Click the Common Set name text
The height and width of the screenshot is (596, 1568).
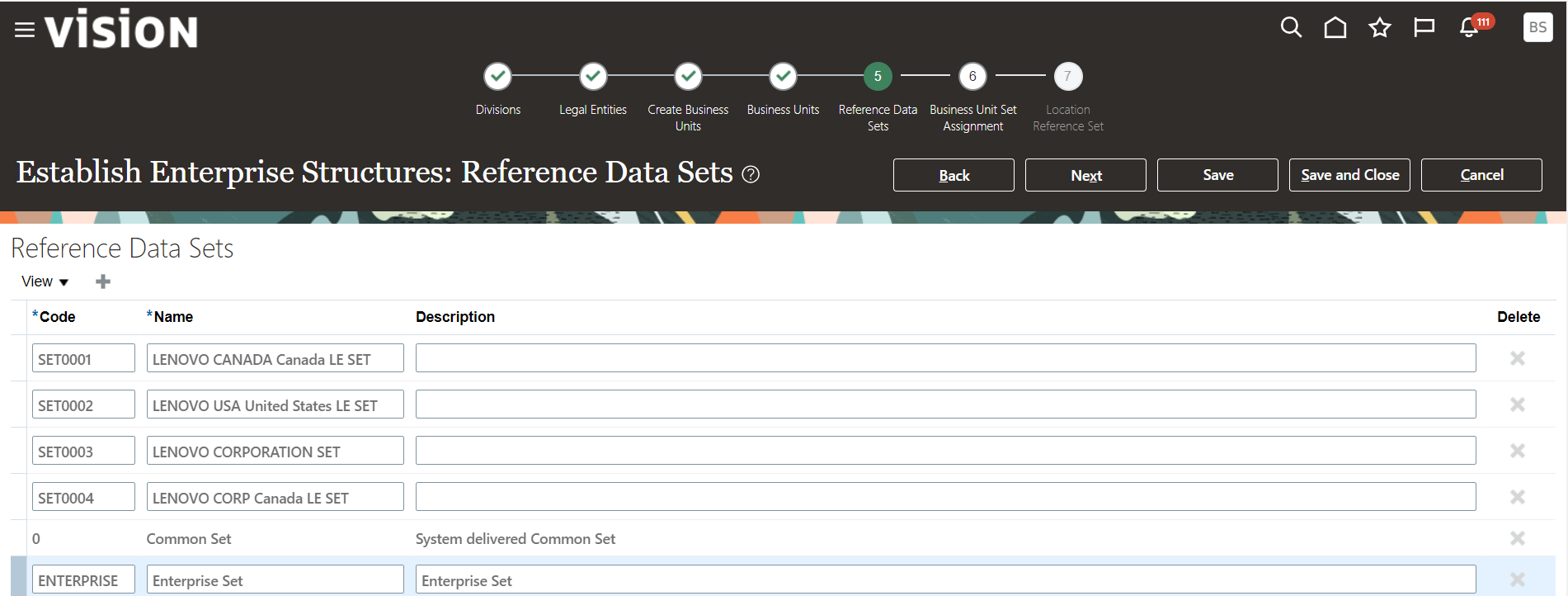(189, 539)
